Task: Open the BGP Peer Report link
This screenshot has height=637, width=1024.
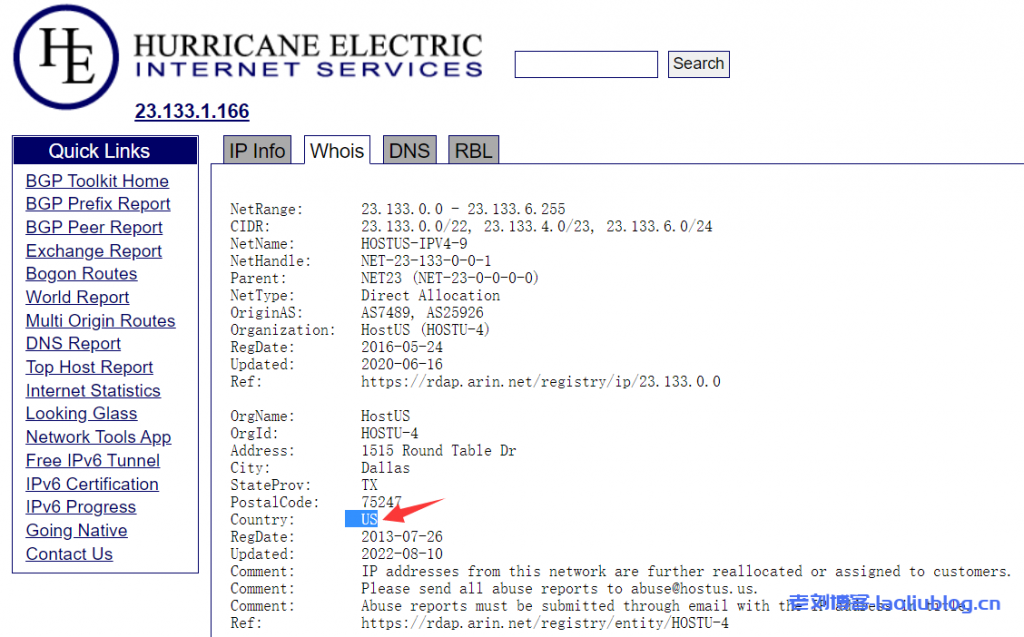Action: [x=94, y=227]
